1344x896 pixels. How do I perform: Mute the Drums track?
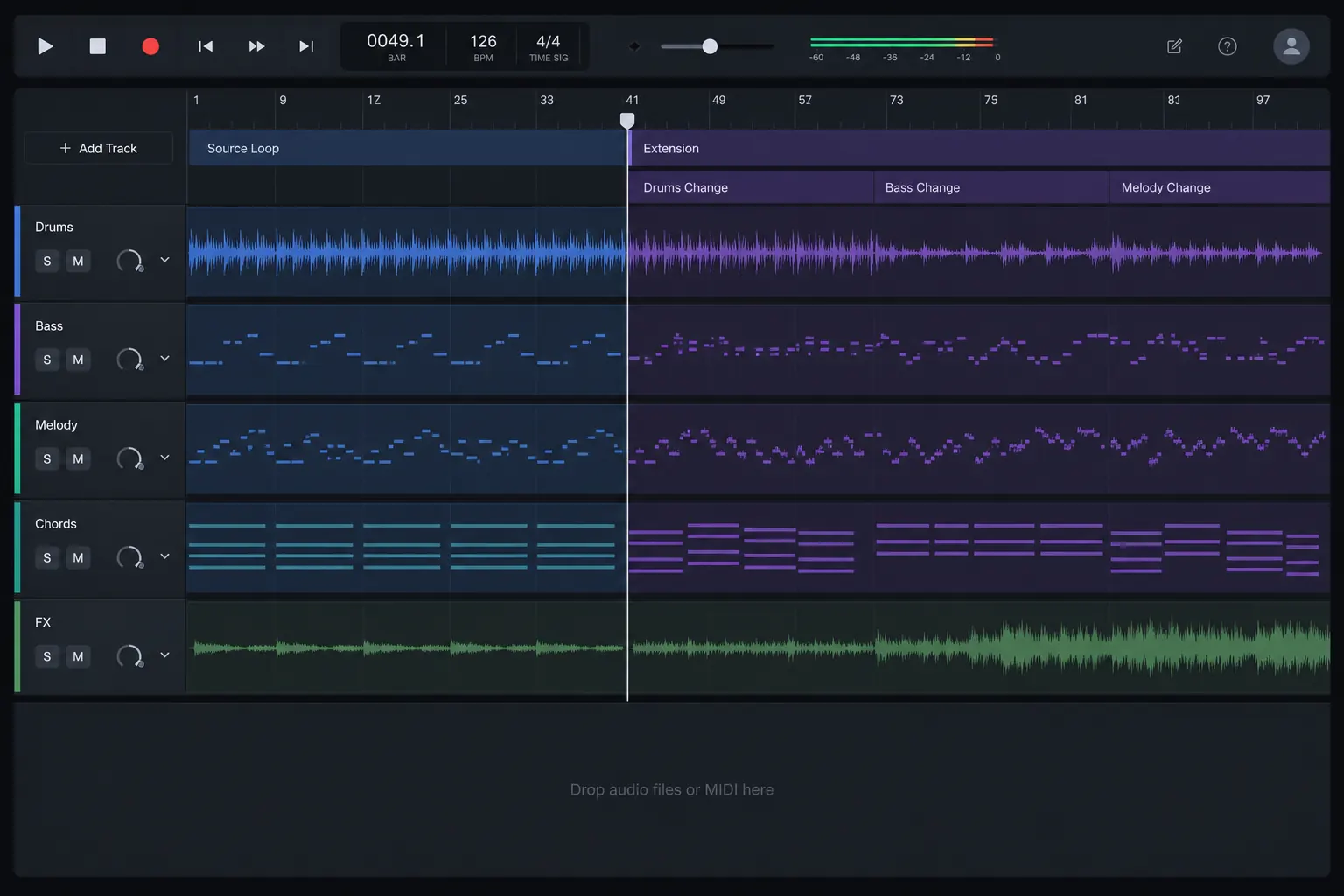click(78, 261)
